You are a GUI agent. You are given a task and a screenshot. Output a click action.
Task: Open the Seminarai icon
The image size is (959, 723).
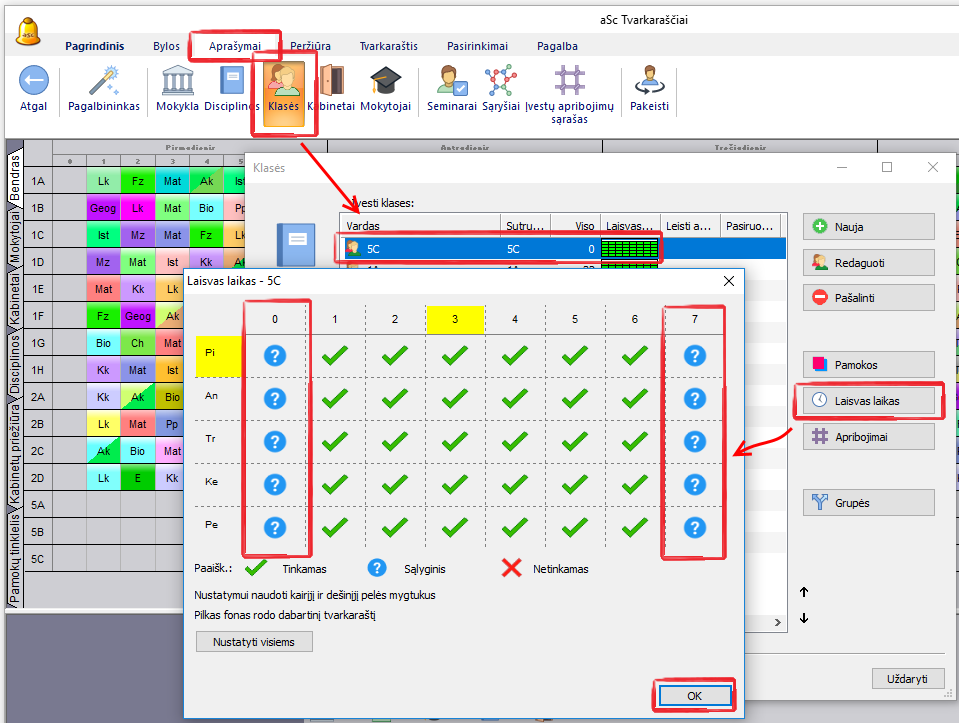[x=451, y=82]
